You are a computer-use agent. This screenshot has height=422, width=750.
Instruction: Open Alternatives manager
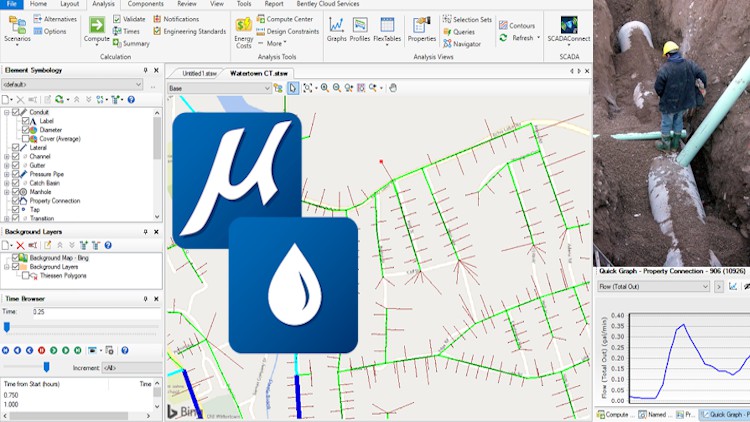[55, 19]
